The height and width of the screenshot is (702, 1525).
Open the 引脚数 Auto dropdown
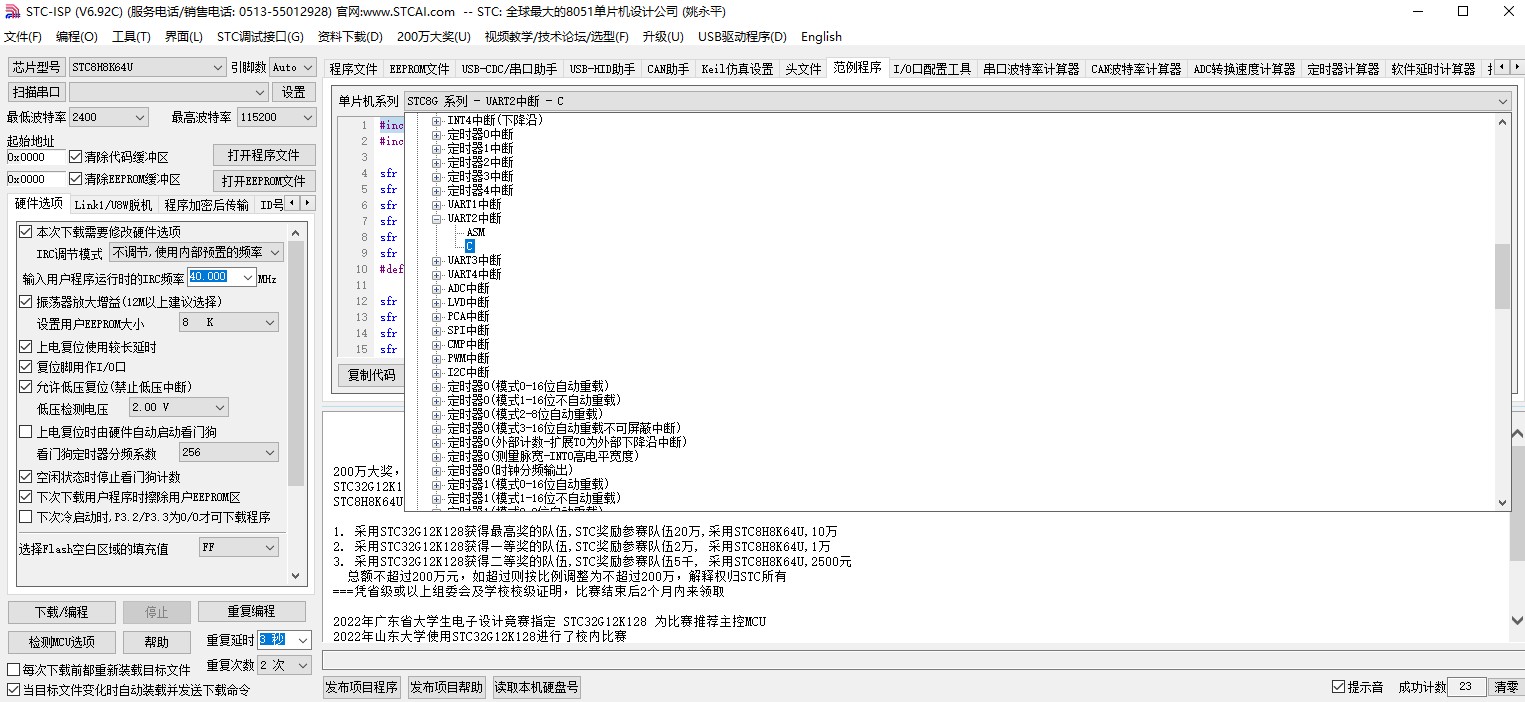tap(291, 67)
